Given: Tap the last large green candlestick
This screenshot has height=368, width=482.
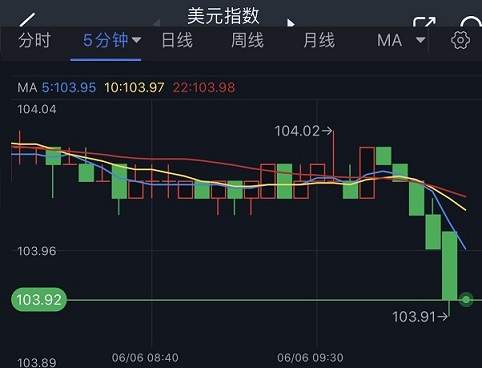Looking at the screenshot, I should (x=449, y=266).
